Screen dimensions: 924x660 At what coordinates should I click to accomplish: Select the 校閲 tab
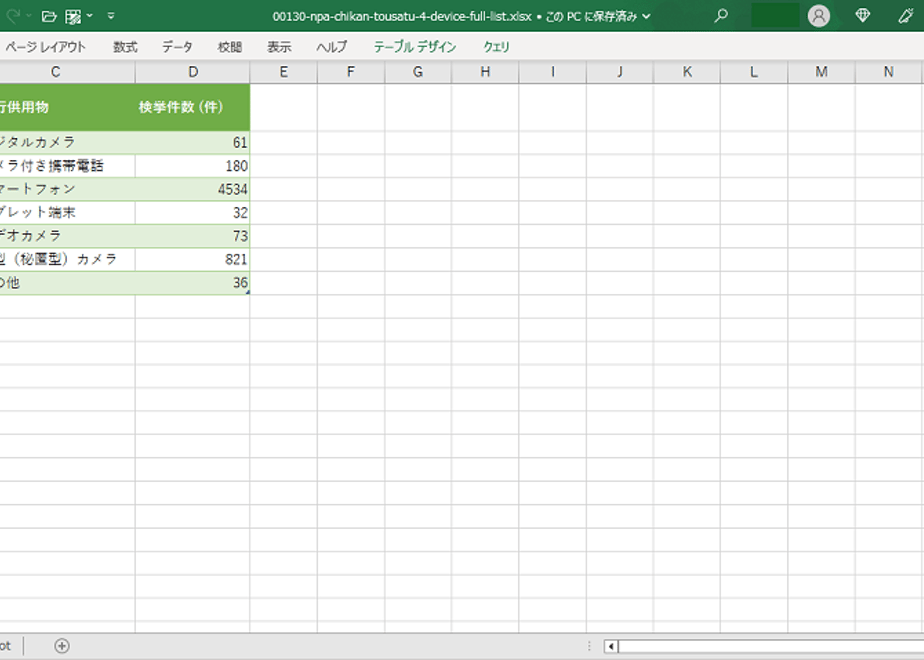[x=230, y=47]
